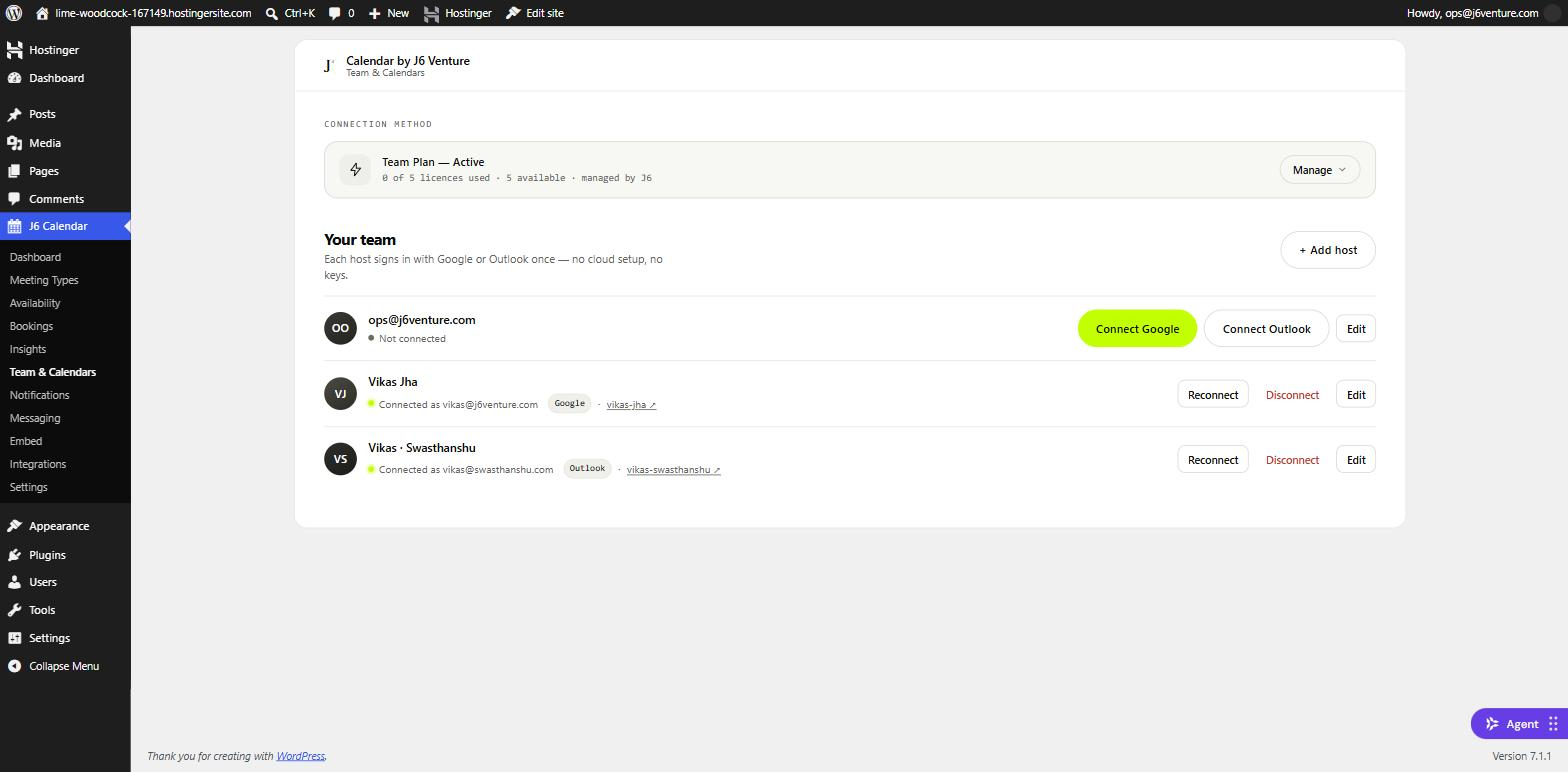This screenshot has height=772, width=1568.
Task: Open Team & Calendars submenu item
Action: (x=53, y=372)
